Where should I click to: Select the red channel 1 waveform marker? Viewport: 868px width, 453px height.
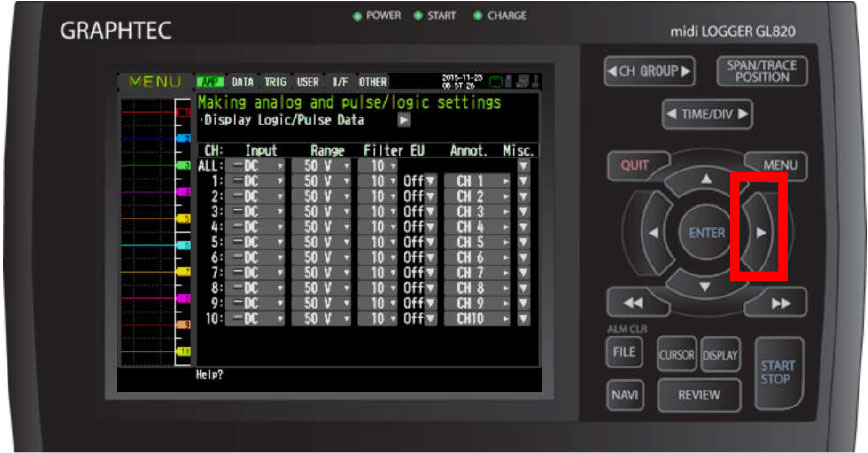point(183,112)
